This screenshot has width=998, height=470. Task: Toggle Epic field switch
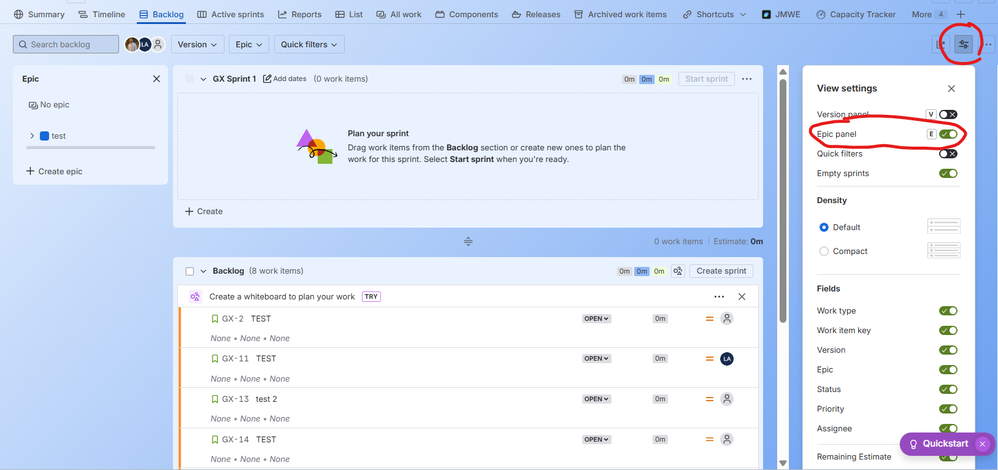pos(948,370)
